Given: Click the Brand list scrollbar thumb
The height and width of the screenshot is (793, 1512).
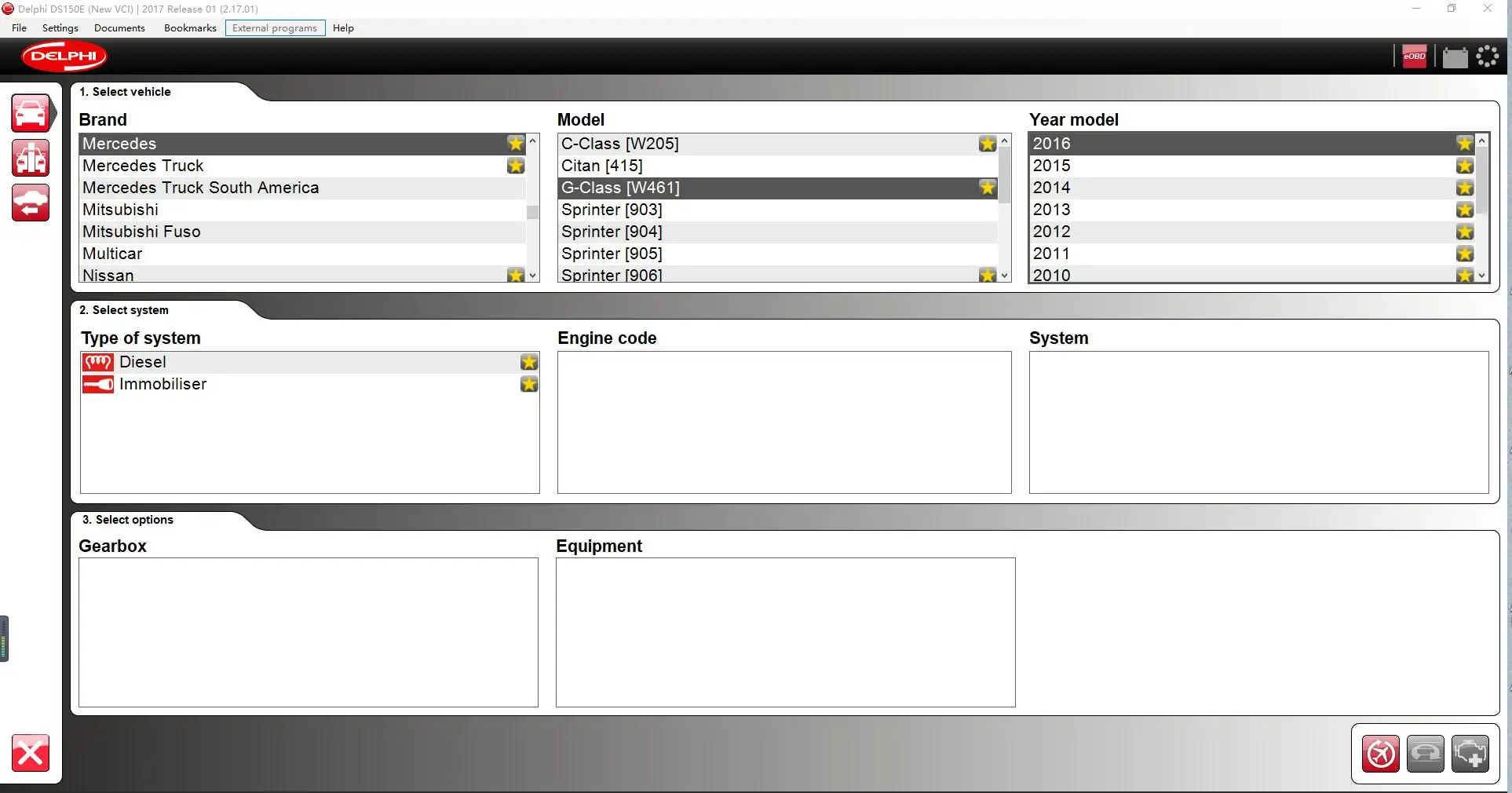Looking at the screenshot, I should pyautogui.click(x=533, y=212).
